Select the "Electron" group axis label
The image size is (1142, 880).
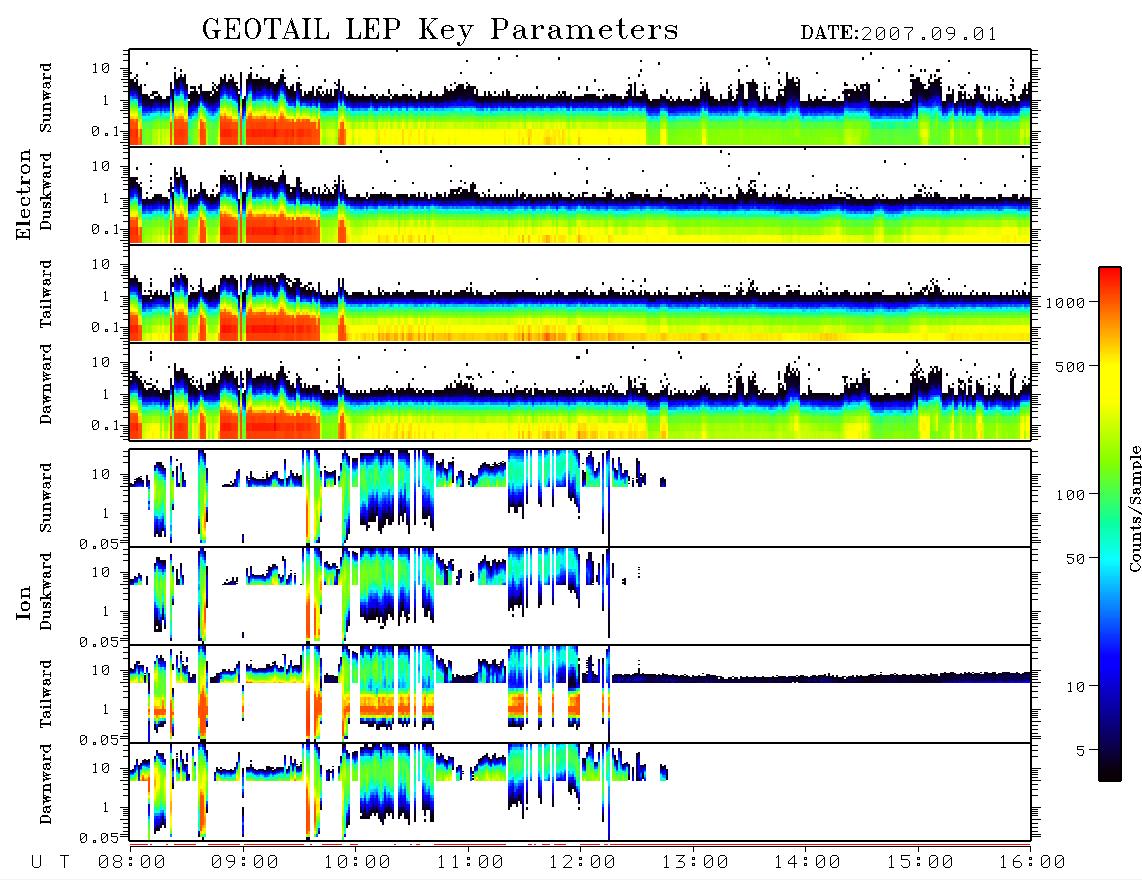pos(23,194)
